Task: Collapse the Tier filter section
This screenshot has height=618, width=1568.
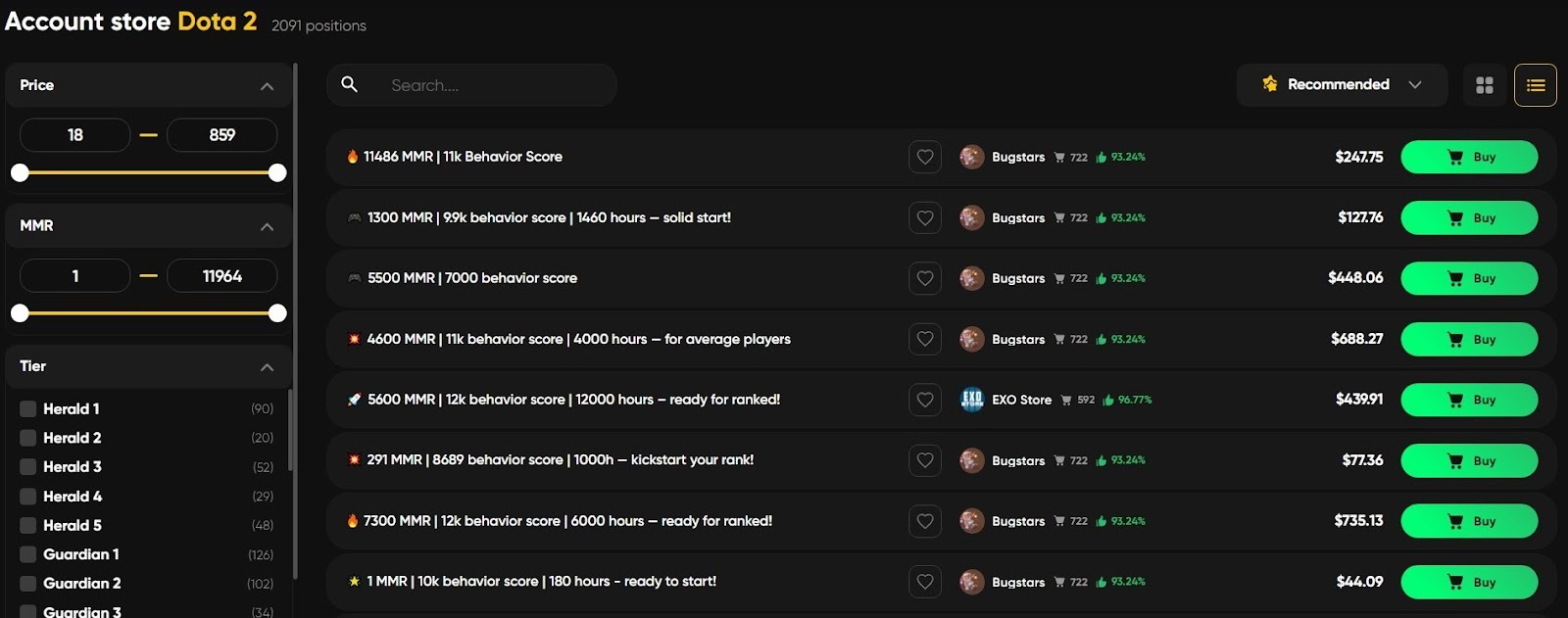Action: click(267, 367)
